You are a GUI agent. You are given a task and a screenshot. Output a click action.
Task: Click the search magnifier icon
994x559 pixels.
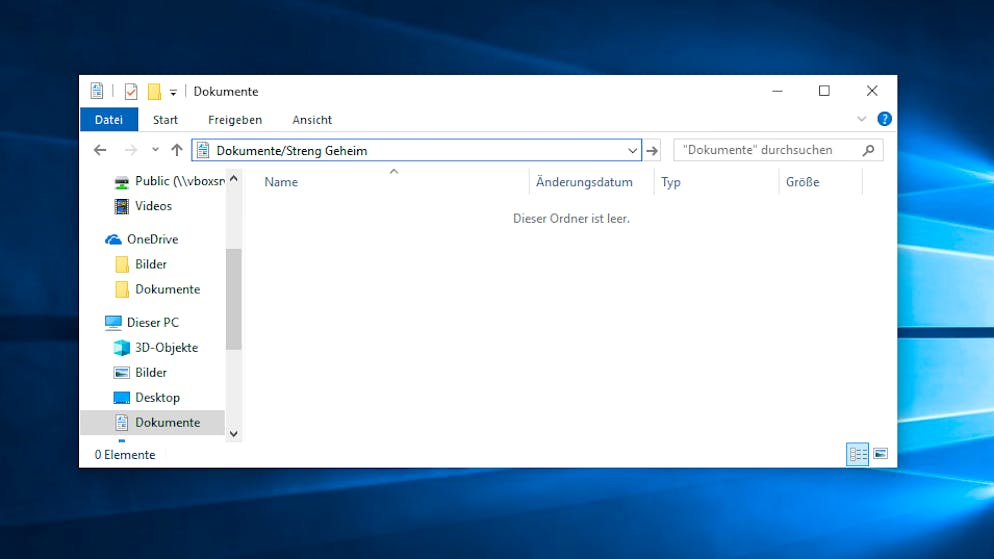coord(868,150)
